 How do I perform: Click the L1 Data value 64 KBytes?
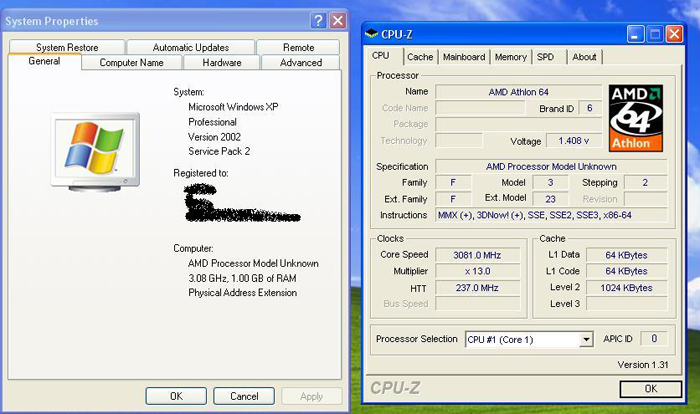626,255
